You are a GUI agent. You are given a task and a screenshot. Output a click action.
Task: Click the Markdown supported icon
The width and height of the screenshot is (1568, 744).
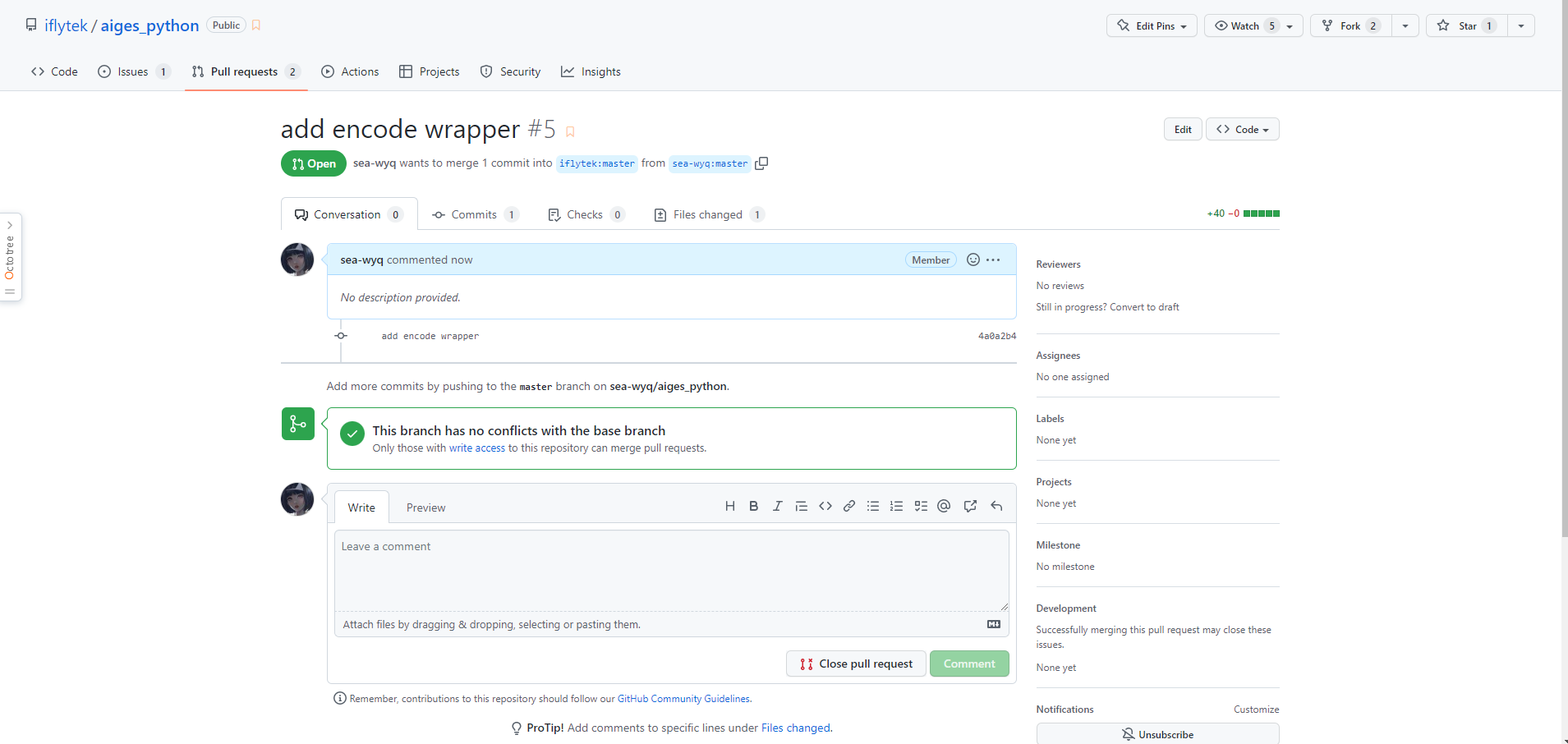994,624
